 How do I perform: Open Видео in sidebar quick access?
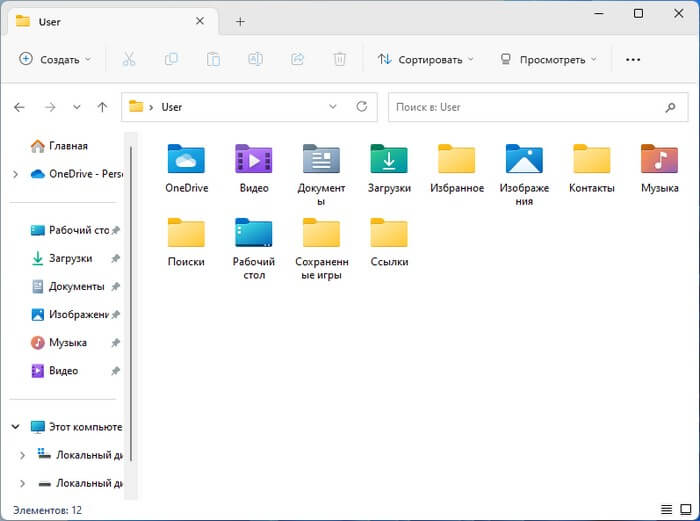tap(54, 371)
